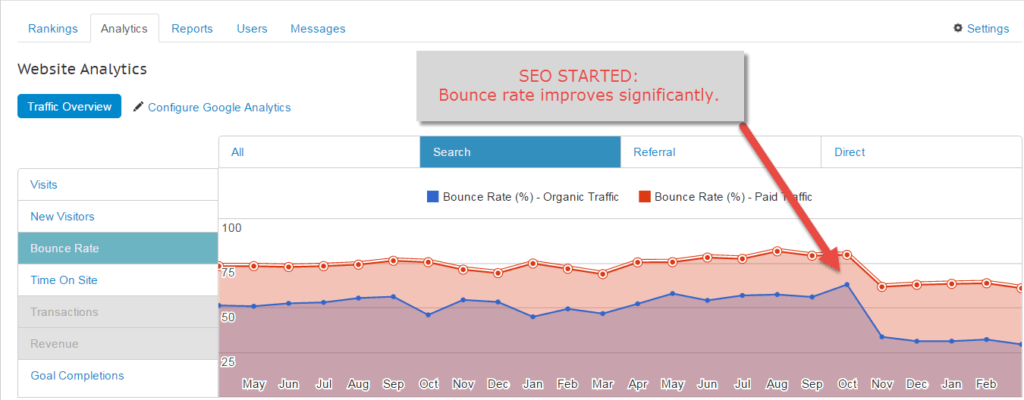
Task: Switch to the Rankings tab
Action: point(53,29)
